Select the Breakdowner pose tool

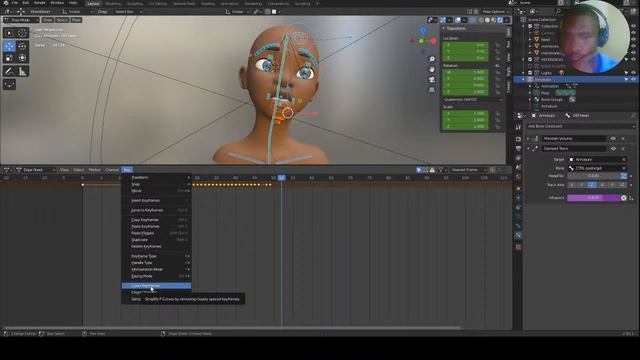[x=9, y=84]
